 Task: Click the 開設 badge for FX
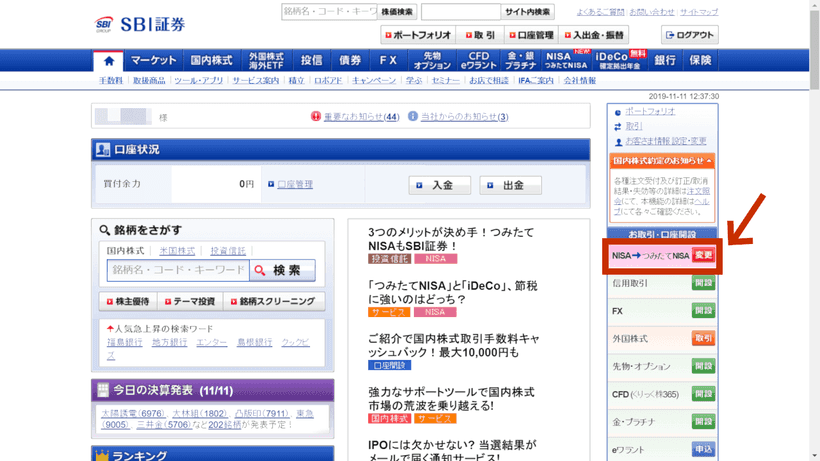703,310
